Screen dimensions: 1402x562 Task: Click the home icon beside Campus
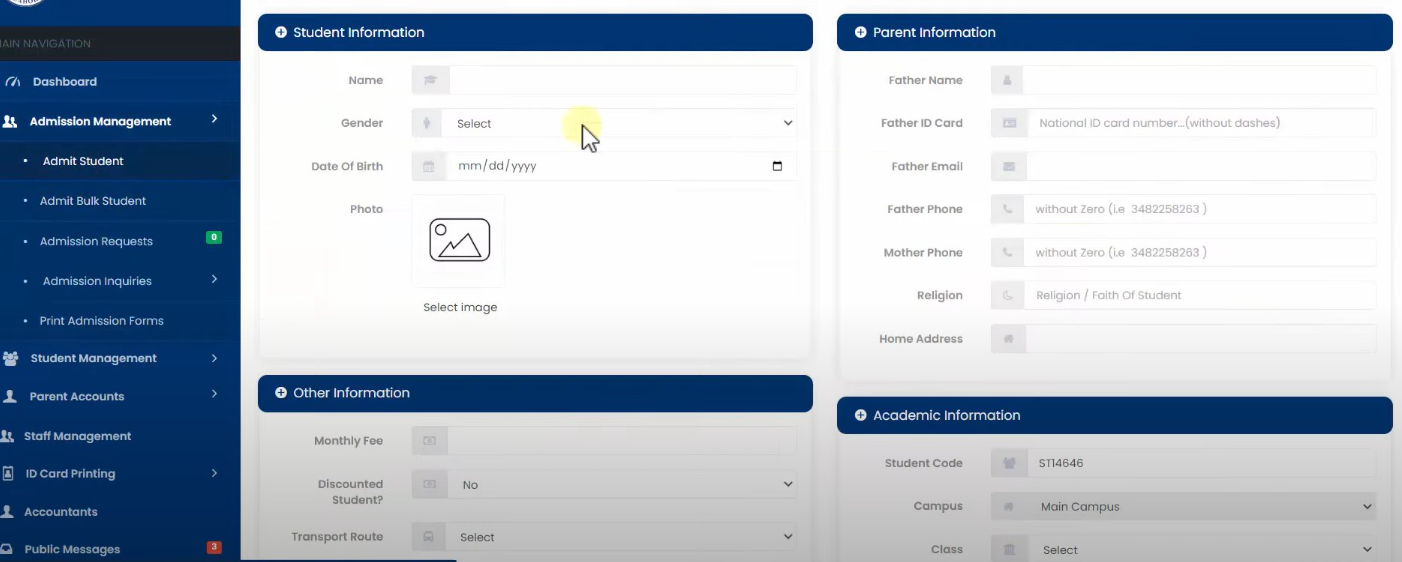click(1009, 507)
